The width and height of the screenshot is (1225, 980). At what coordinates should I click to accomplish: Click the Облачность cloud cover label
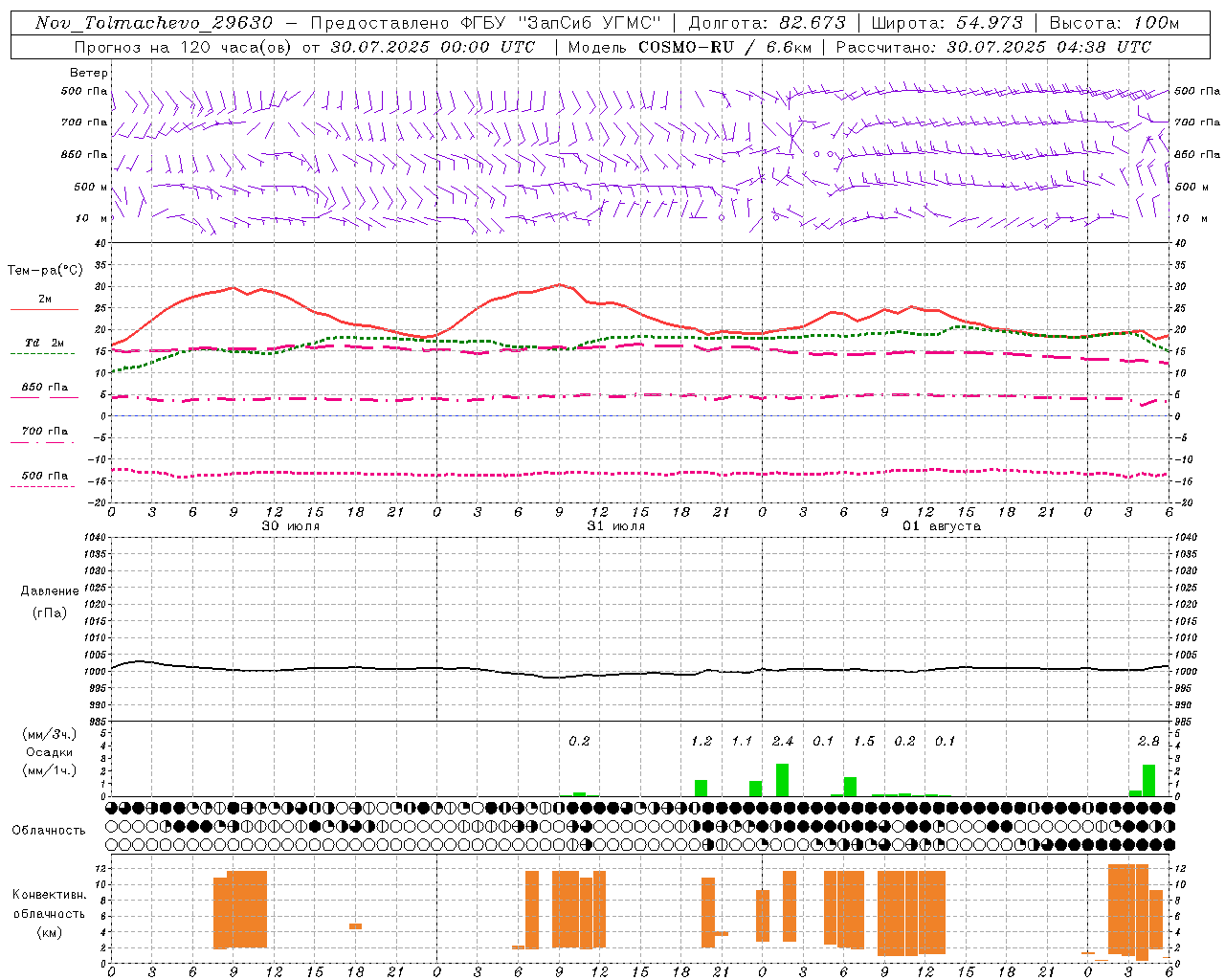pos(49,830)
